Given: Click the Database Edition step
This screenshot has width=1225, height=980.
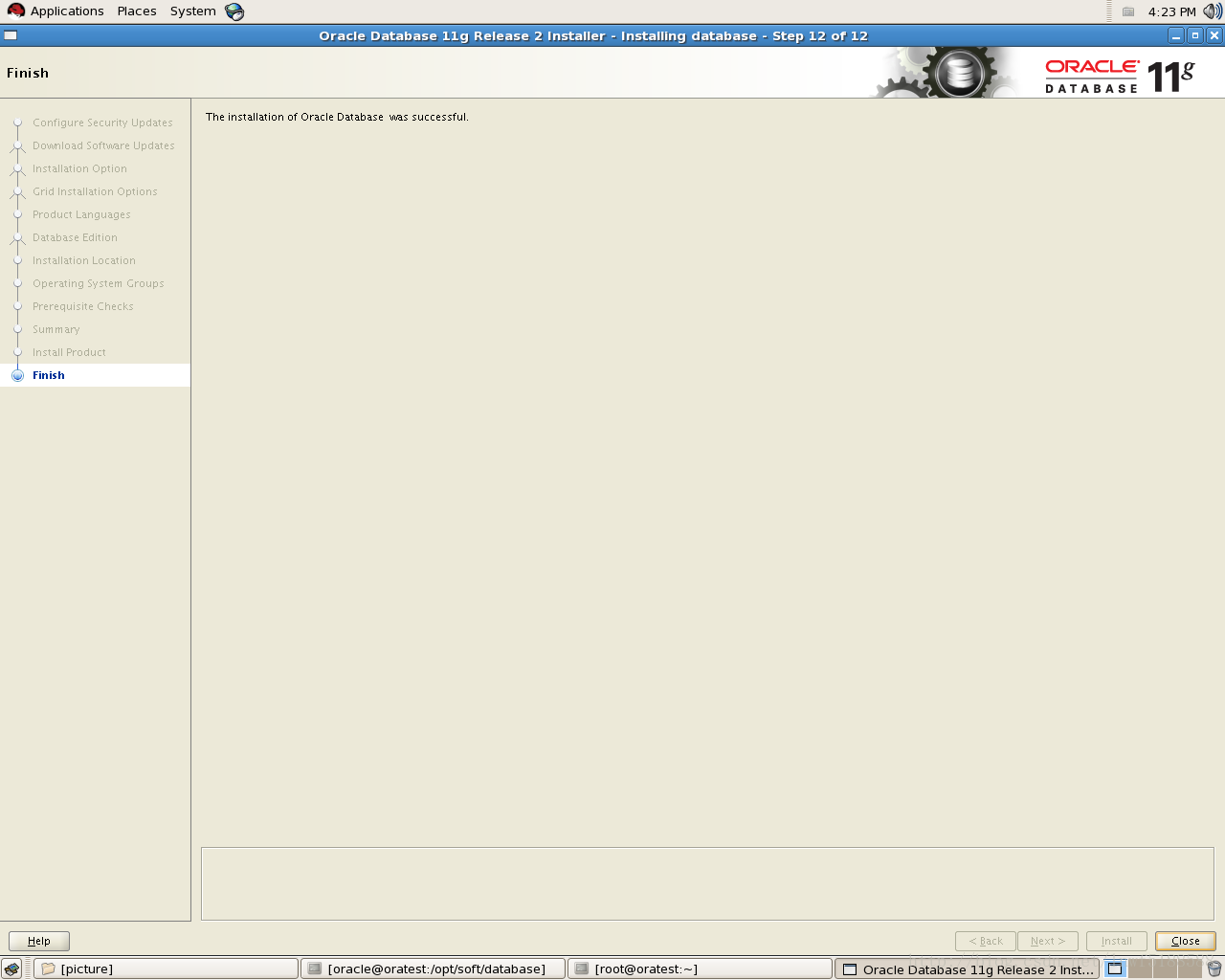Looking at the screenshot, I should (75, 237).
